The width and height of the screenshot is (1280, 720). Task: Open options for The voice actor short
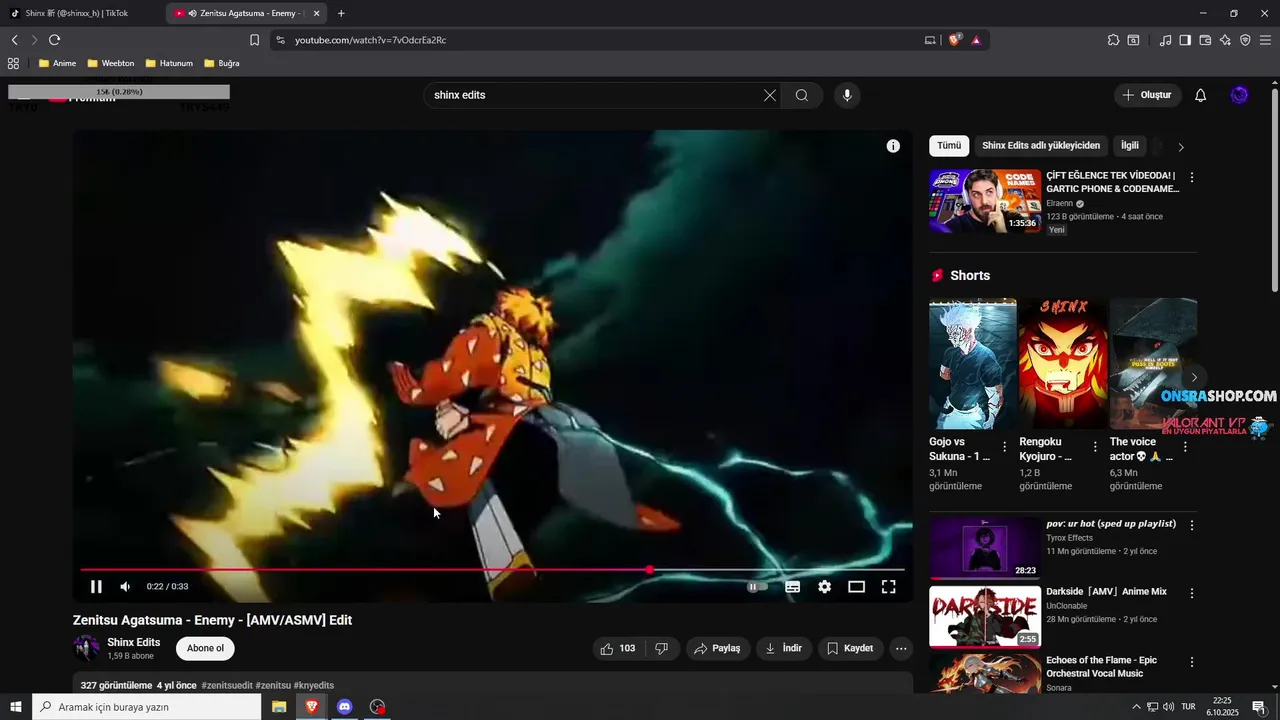click(1186, 447)
